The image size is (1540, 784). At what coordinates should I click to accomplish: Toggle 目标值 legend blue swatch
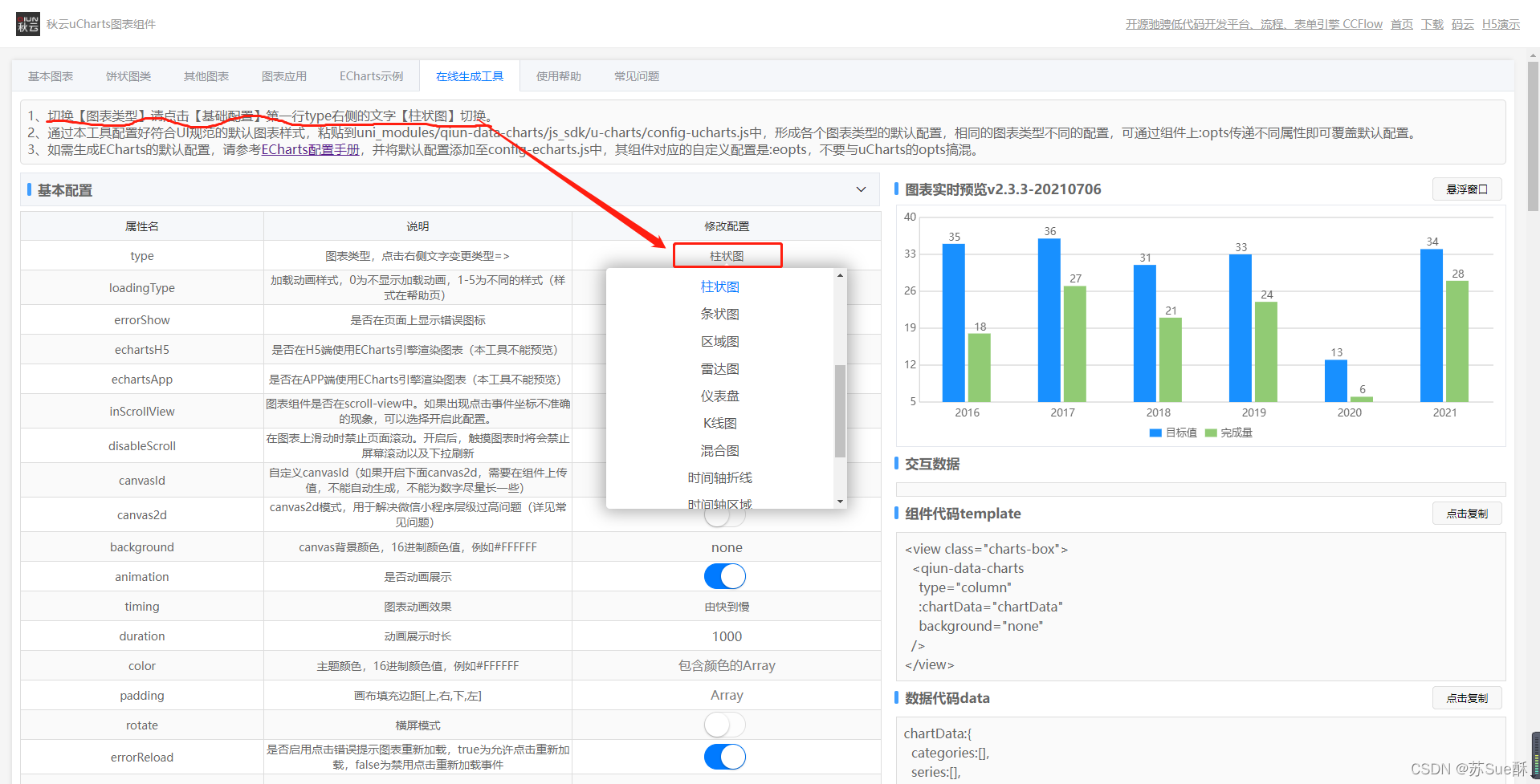[x=1155, y=433]
